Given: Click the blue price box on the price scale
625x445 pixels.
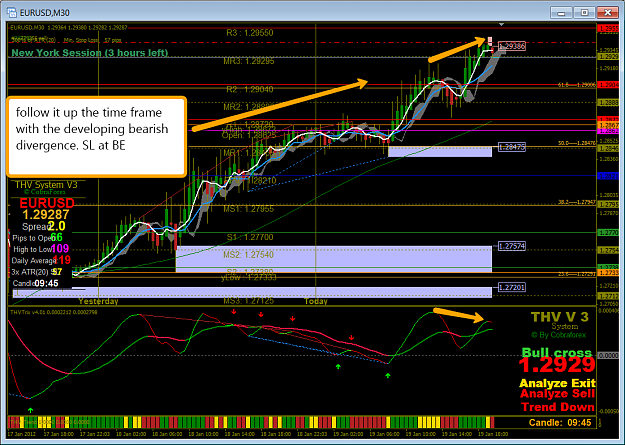Looking at the screenshot, I should pos(608,176).
